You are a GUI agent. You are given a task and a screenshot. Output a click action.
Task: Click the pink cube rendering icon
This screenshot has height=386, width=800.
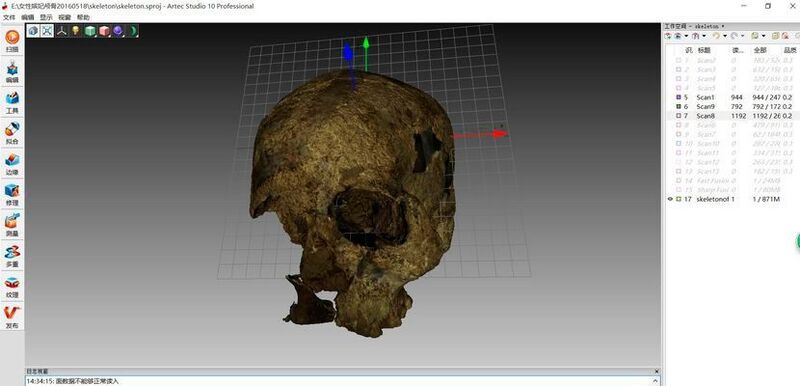point(105,31)
